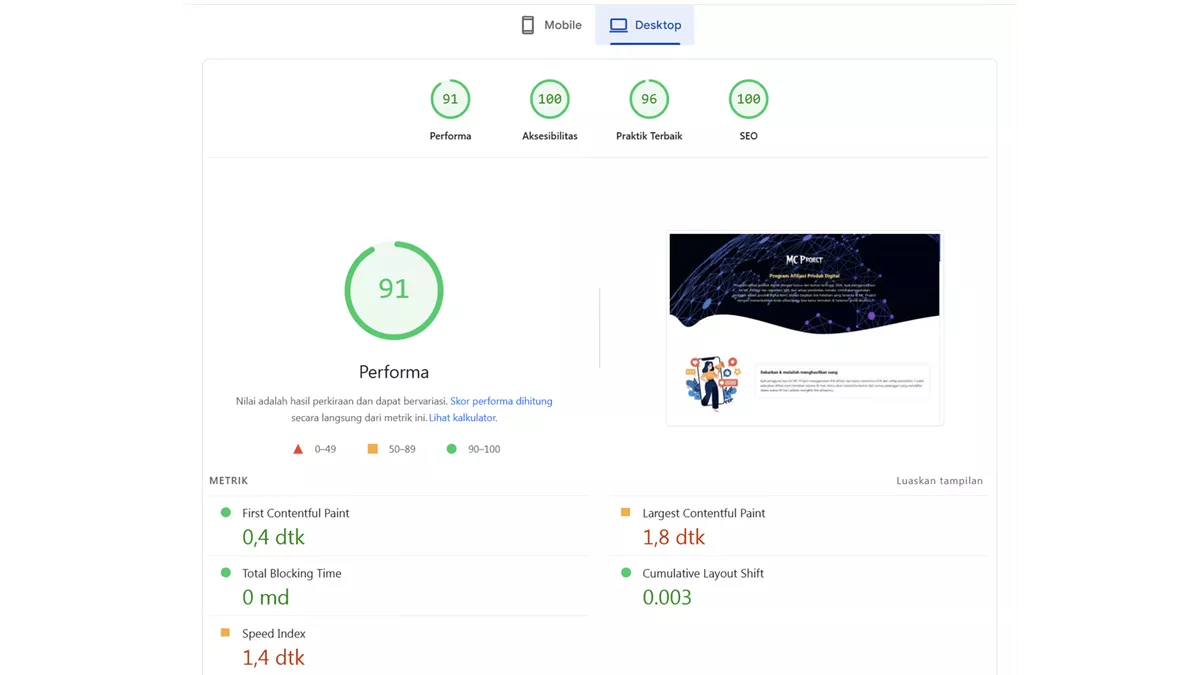Click the Praktik Terbaik gauge showing 96
The image size is (1200, 675).
[x=648, y=98]
